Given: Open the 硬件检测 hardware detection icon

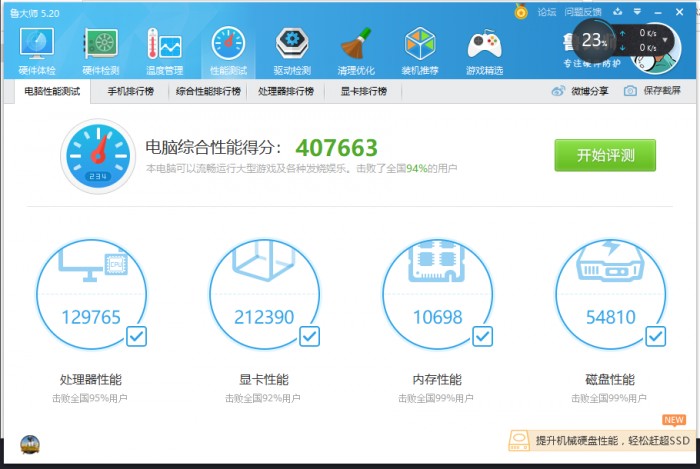Looking at the screenshot, I should point(100,50).
